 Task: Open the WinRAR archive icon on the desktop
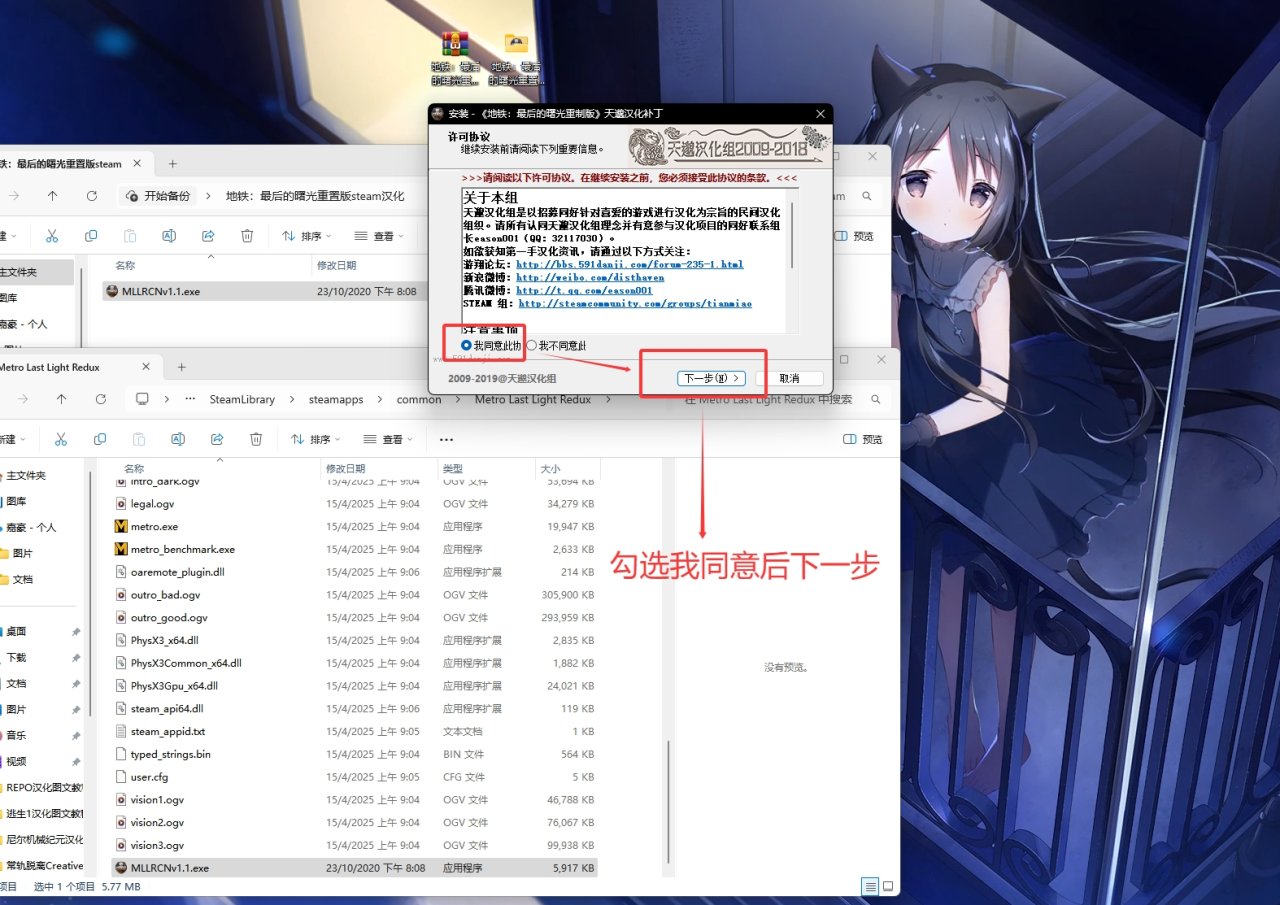[x=455, y=45]
